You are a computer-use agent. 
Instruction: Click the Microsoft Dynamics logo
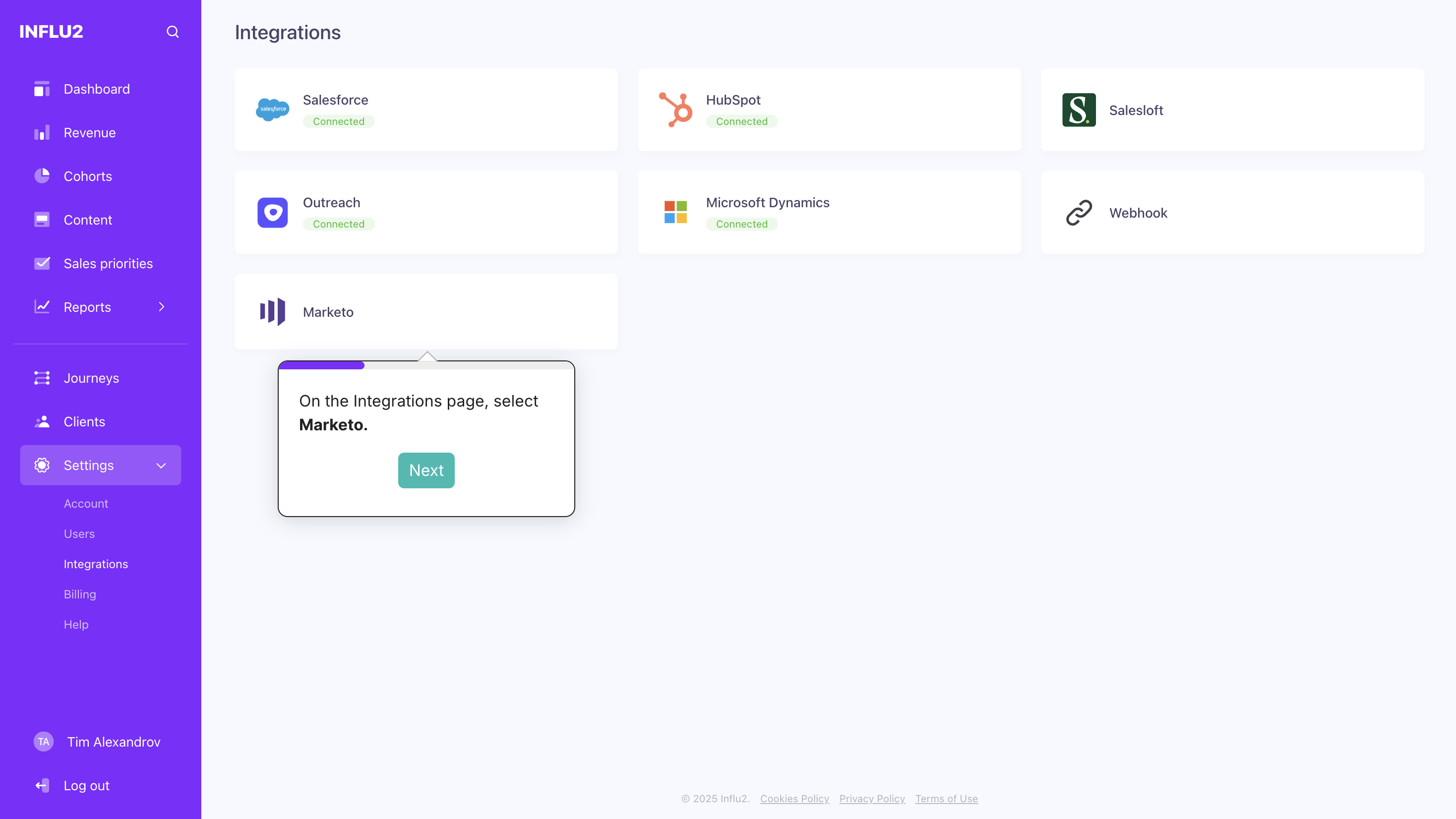(x=675, y=213)
